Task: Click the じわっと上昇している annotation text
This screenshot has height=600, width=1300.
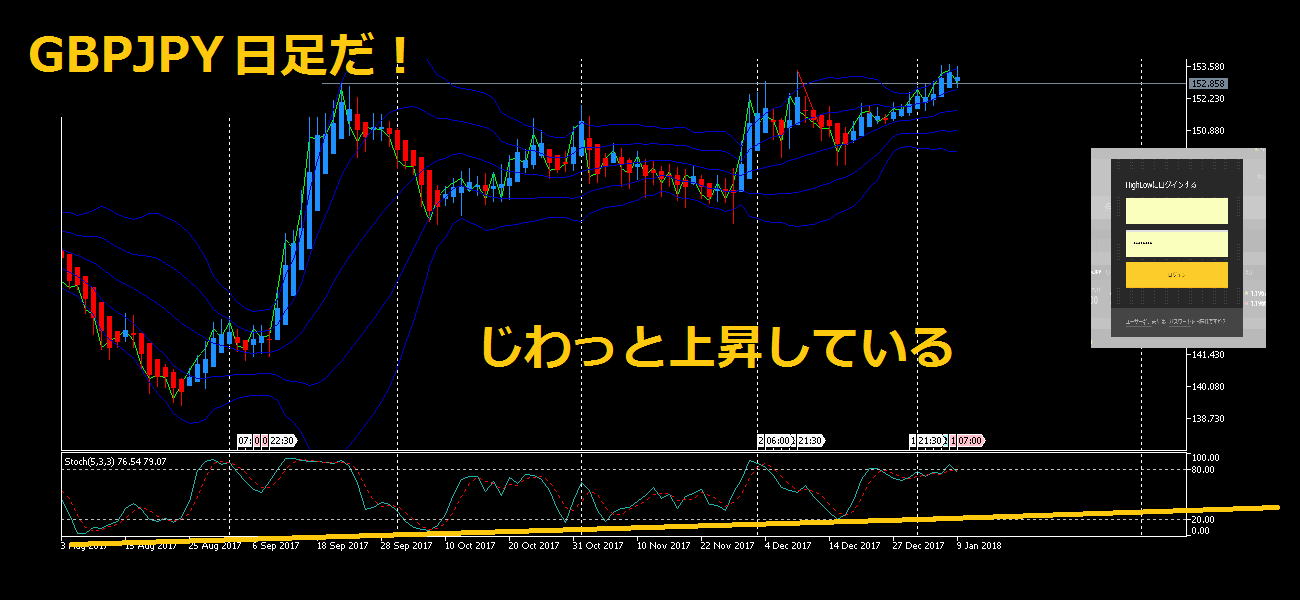Action: [x=715, y=348]
